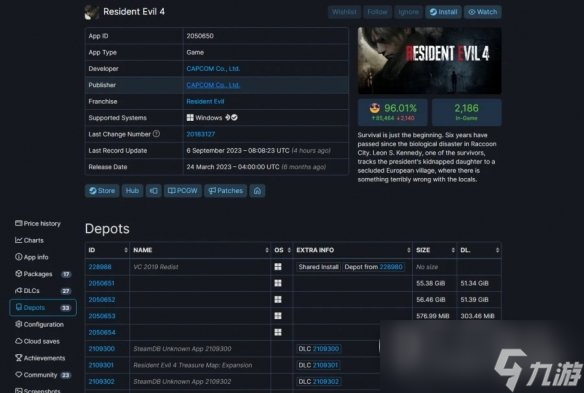584x393 pixels.
Task: Click the Install button
Action: tap(444, 12)
